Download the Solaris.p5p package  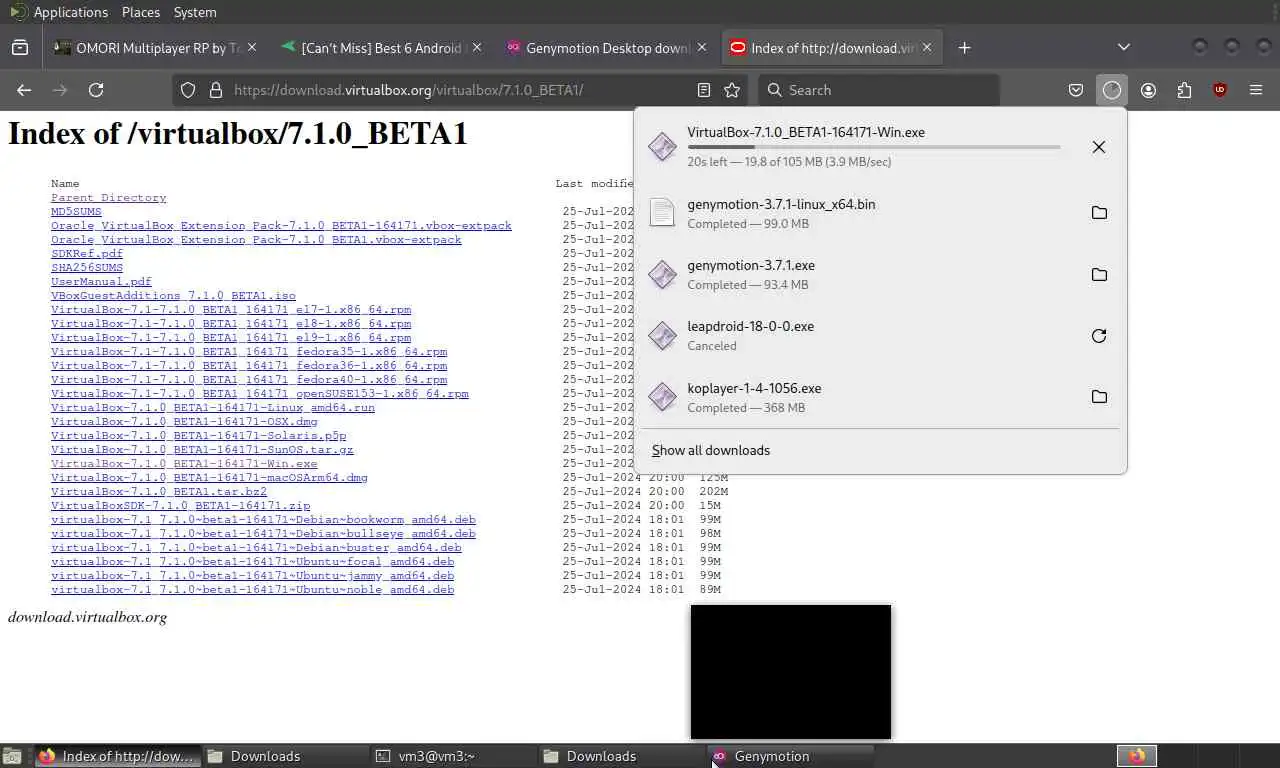198,436
